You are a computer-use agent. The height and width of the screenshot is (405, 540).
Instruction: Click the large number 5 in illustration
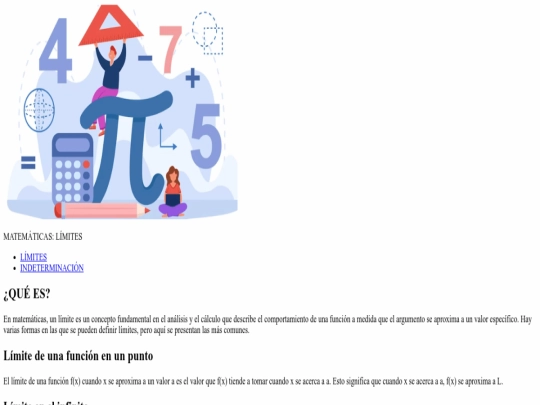[x=206, y=136]
